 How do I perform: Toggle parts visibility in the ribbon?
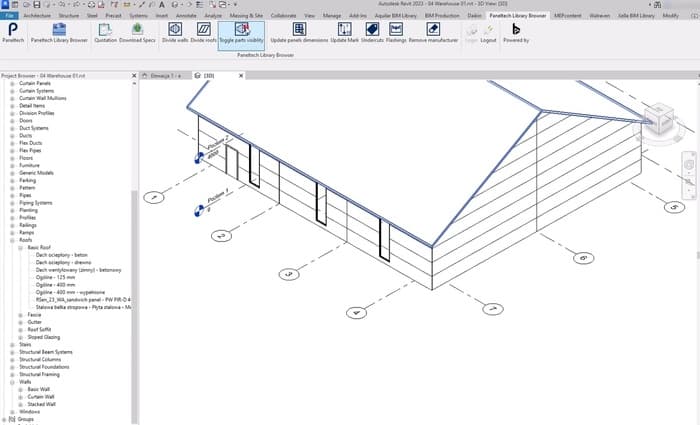[242, 36]
